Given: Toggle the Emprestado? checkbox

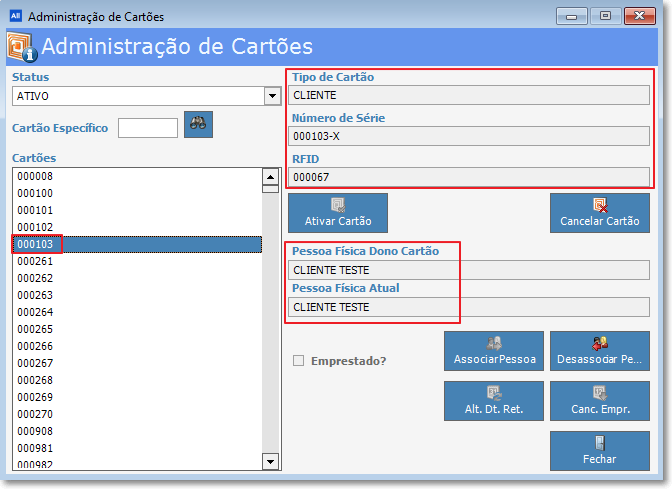Looking at the screenshot, I should coord(298,361).
